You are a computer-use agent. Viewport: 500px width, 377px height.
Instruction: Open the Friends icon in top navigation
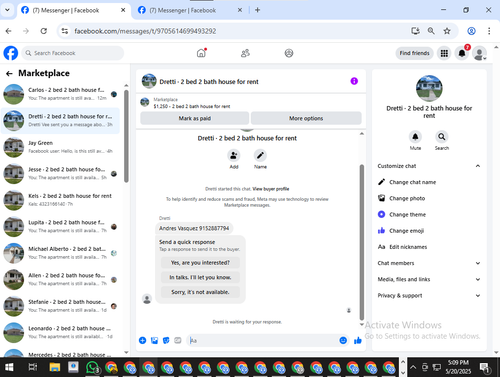[245, 53]
